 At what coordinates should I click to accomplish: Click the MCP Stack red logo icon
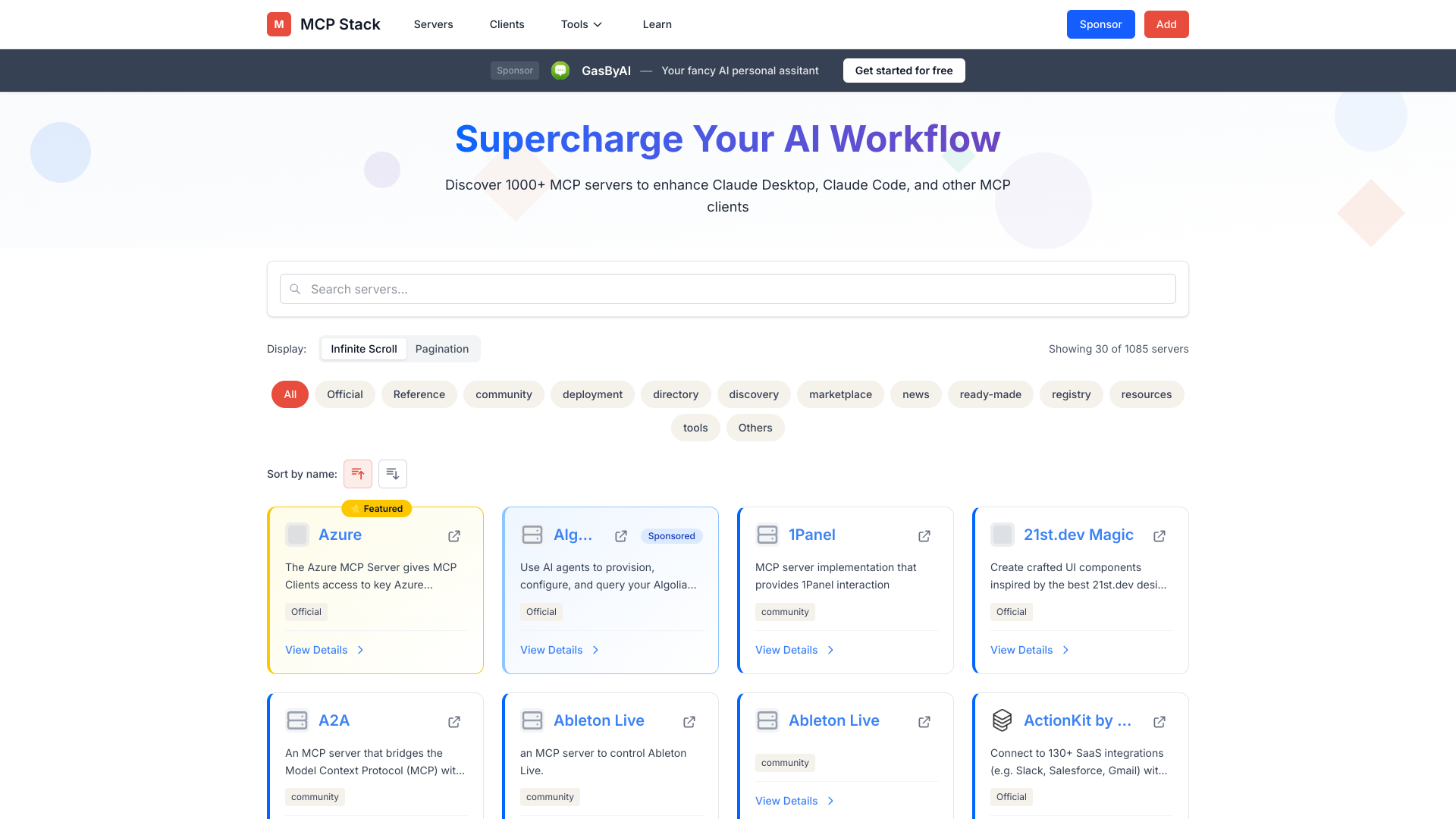tap(279, 24)
